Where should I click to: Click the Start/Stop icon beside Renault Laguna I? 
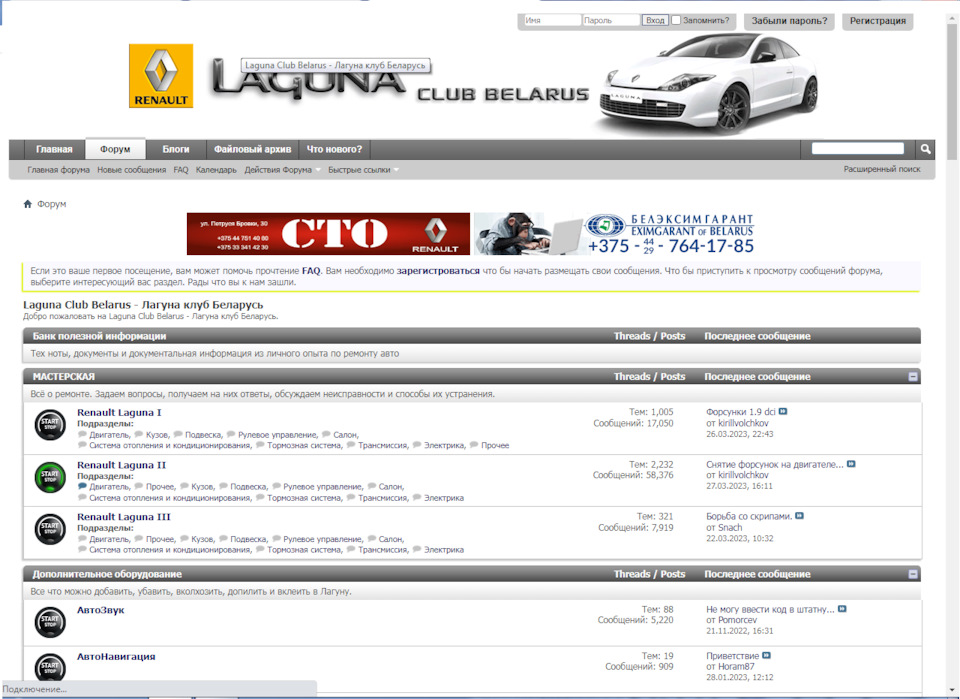tap(50, 425)
